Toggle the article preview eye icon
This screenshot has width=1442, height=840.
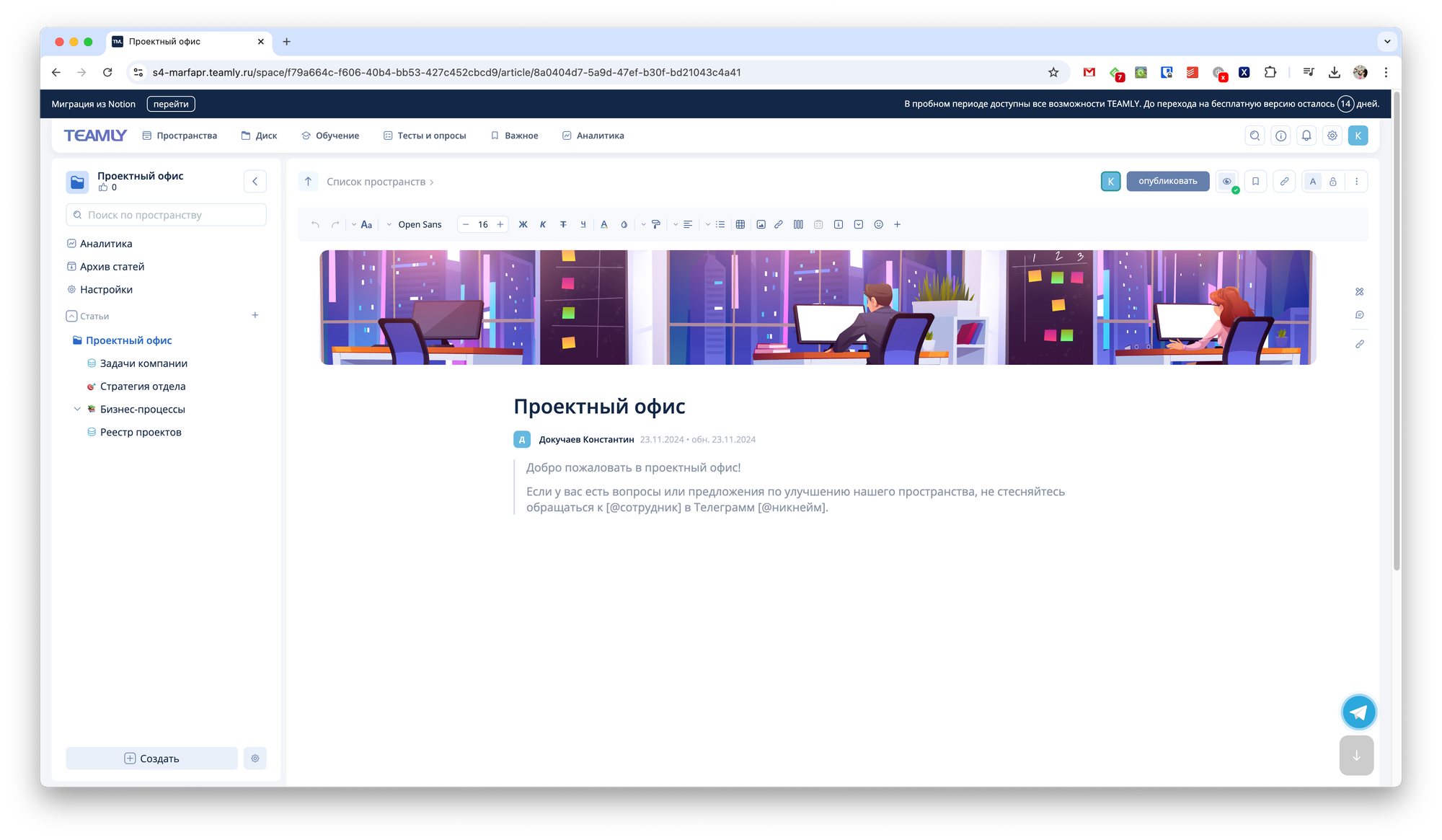click(x=1226, y=182)
